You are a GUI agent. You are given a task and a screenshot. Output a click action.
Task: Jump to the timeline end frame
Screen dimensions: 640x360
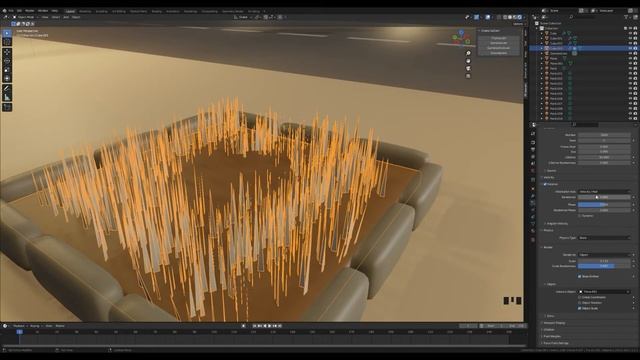280,326
